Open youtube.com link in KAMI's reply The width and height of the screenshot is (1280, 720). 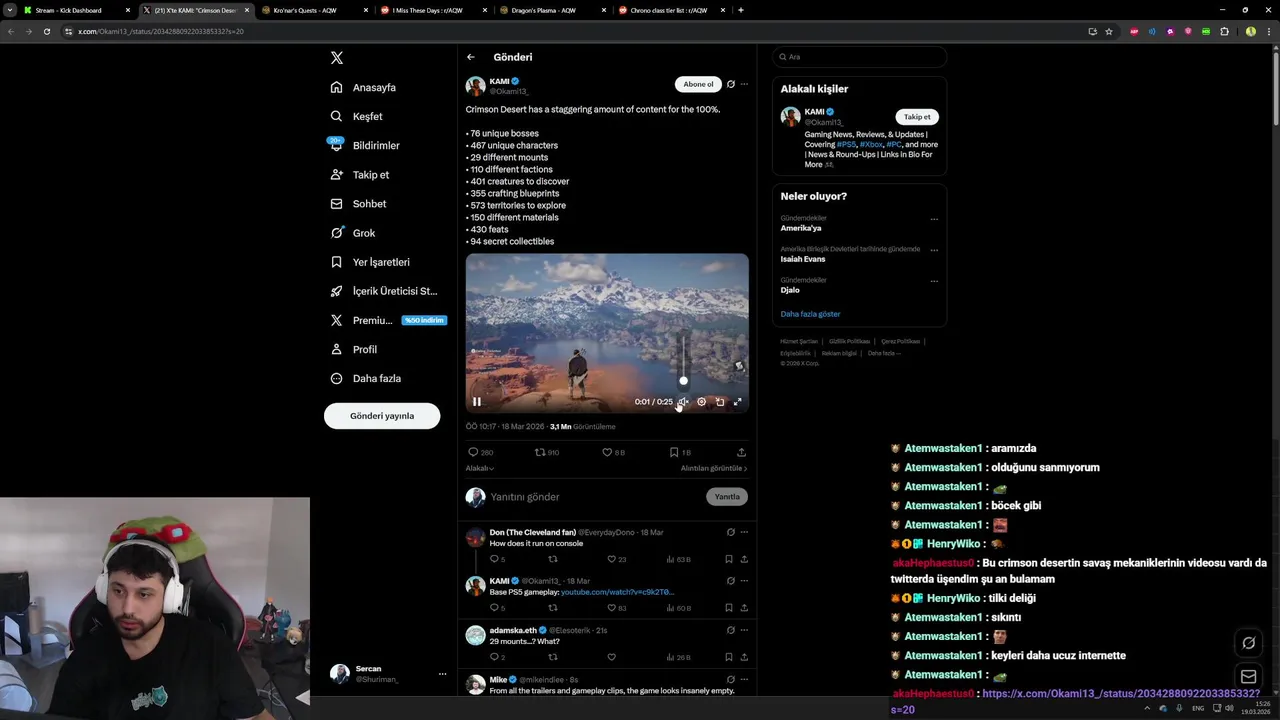pyautogui.click(x=617, y=592)
